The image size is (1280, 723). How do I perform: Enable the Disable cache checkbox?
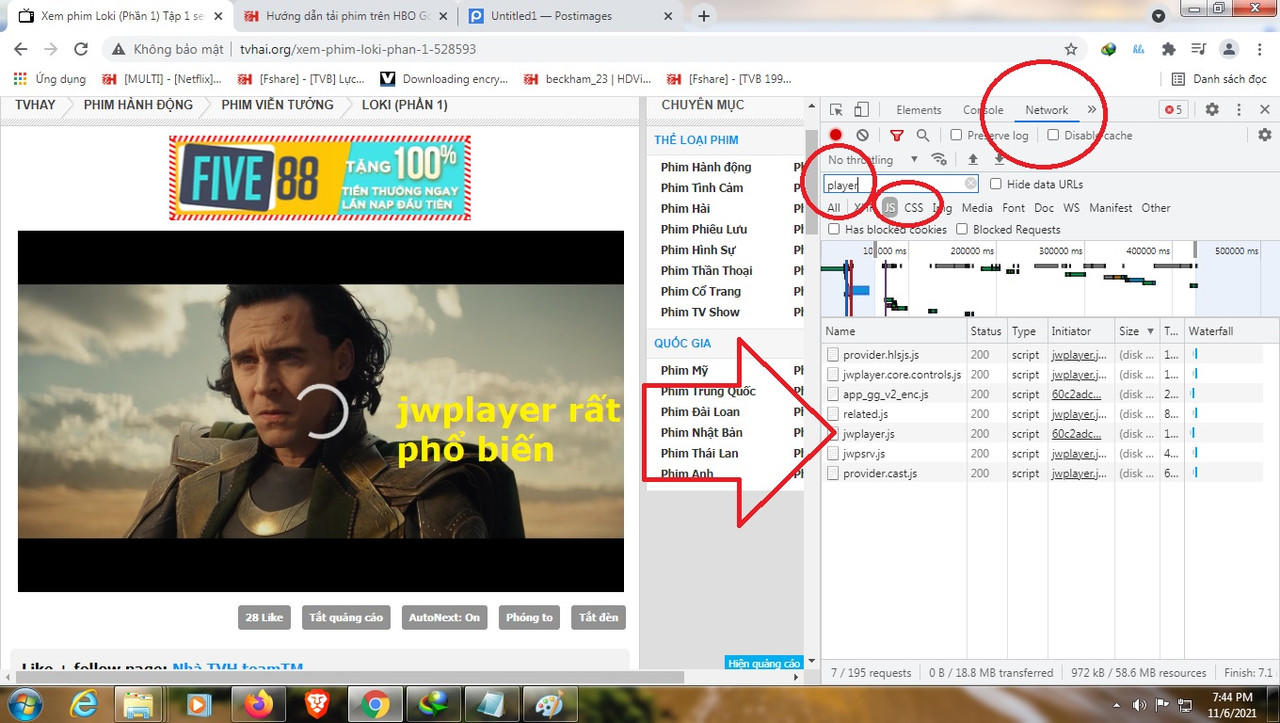pyautogui.click(x=1053, y=135)
